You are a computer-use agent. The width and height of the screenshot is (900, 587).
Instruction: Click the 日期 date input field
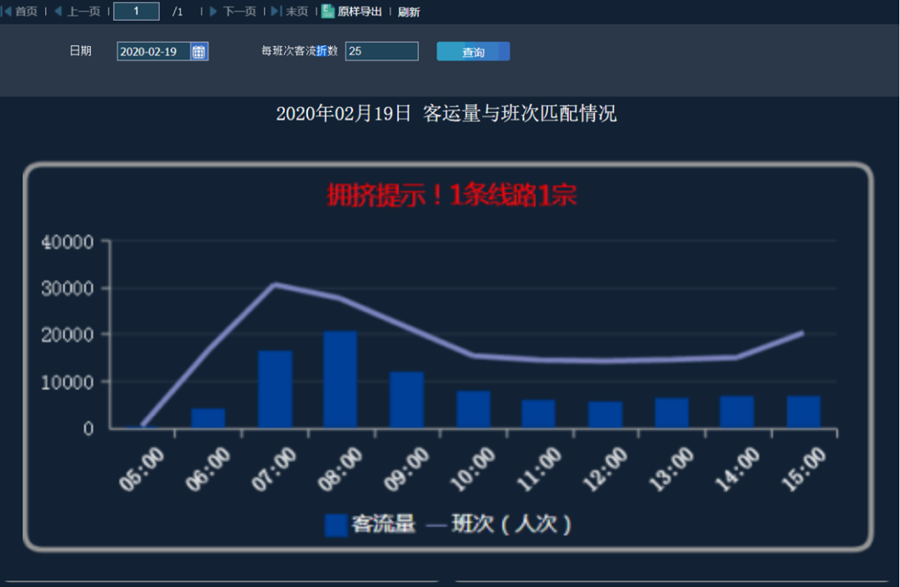(x=153, y=52)
